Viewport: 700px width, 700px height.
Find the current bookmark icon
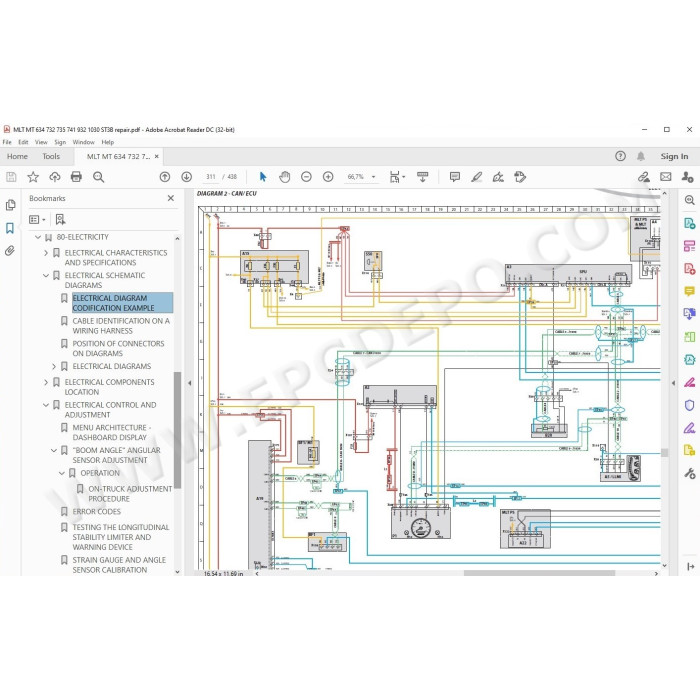pyautogui.click(x=60, y=219)
